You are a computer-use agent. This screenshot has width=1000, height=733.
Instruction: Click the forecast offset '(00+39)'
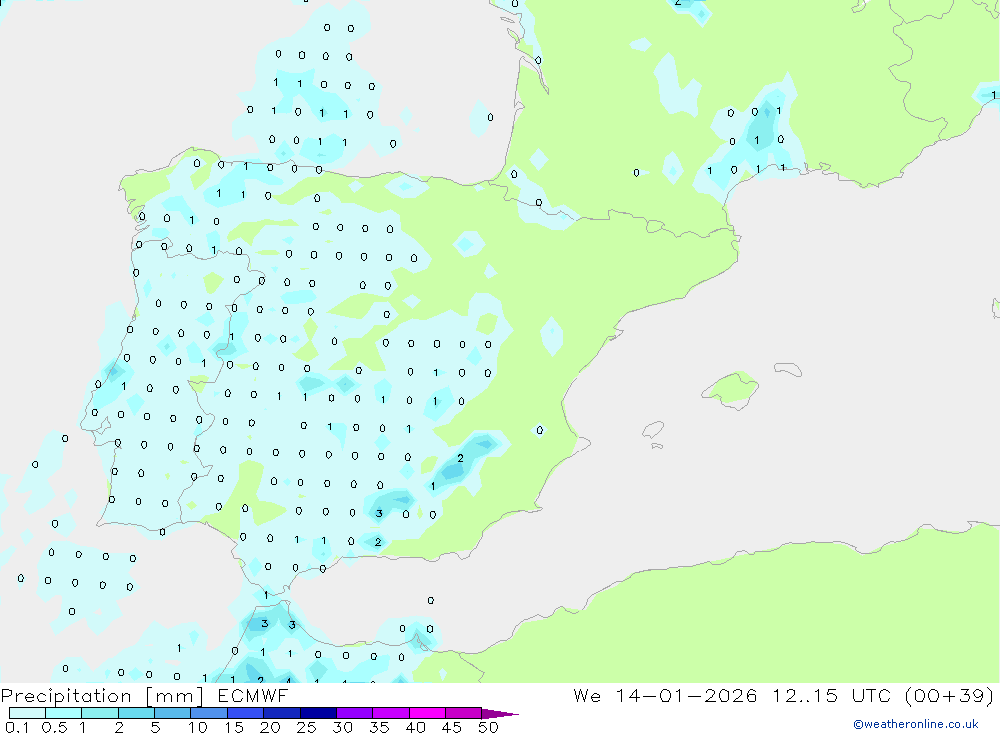950,696
